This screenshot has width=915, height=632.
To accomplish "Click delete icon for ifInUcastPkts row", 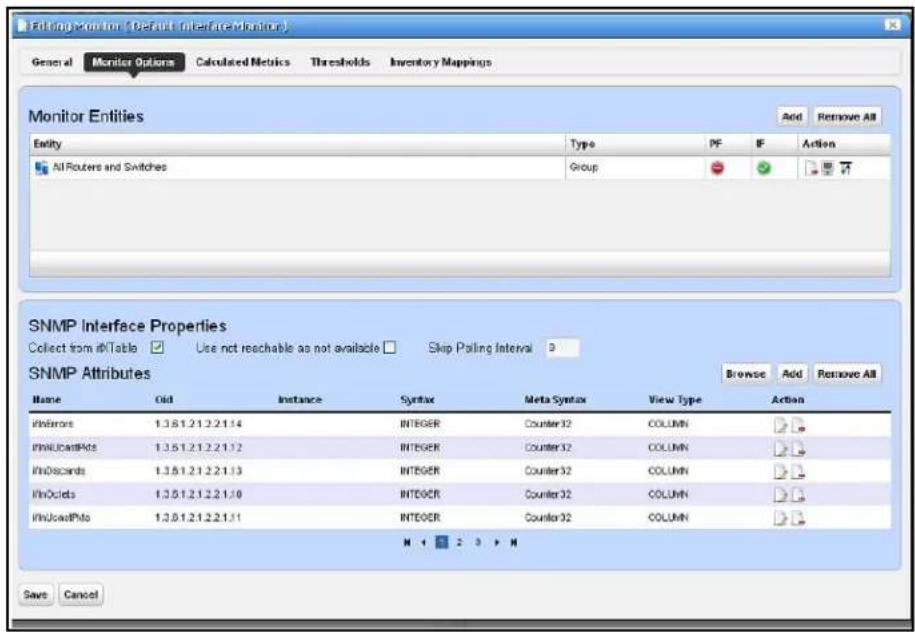I will click(798, 518).
